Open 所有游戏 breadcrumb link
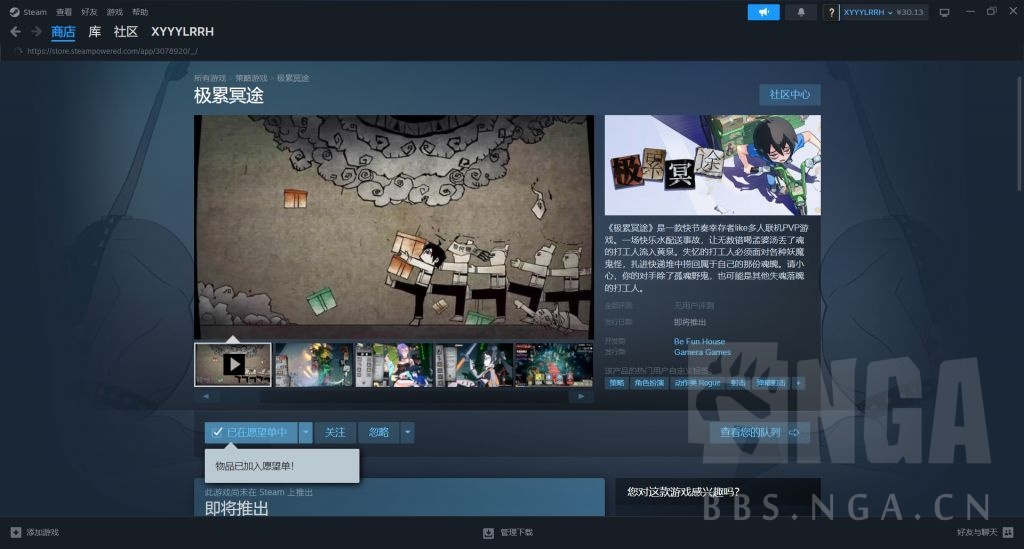This screenshot has width=1024, height=549. (x=210, y=78)
